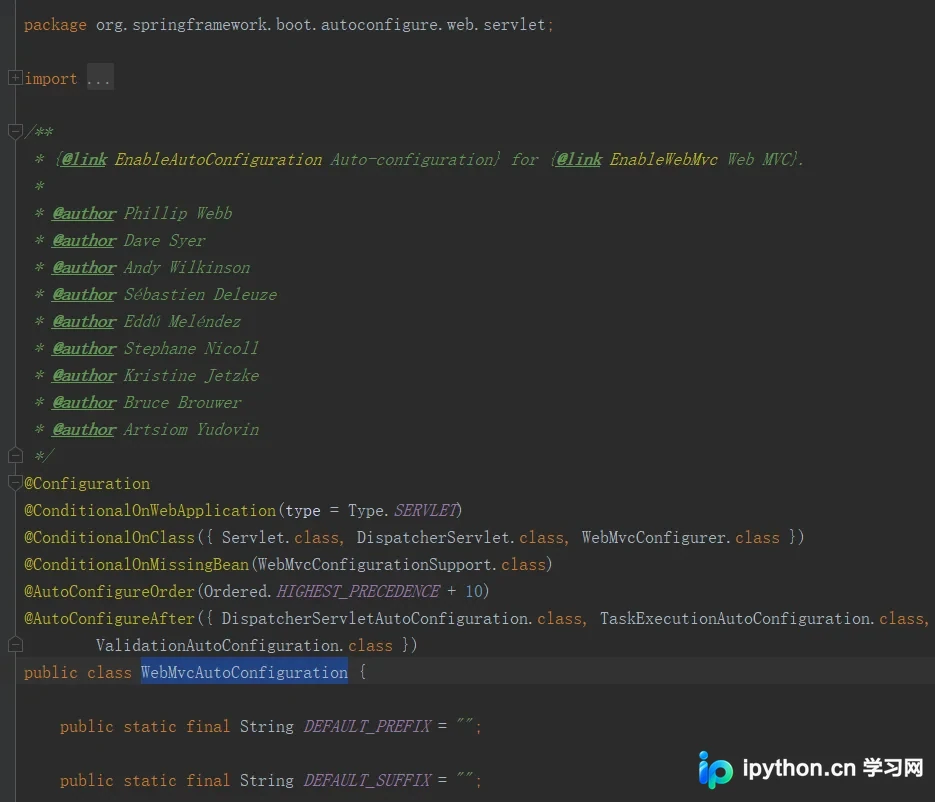This screenshot has width=935, height=802.
Task: Click the DEFAULT_PREFIX constant
Action: (367, 726)
